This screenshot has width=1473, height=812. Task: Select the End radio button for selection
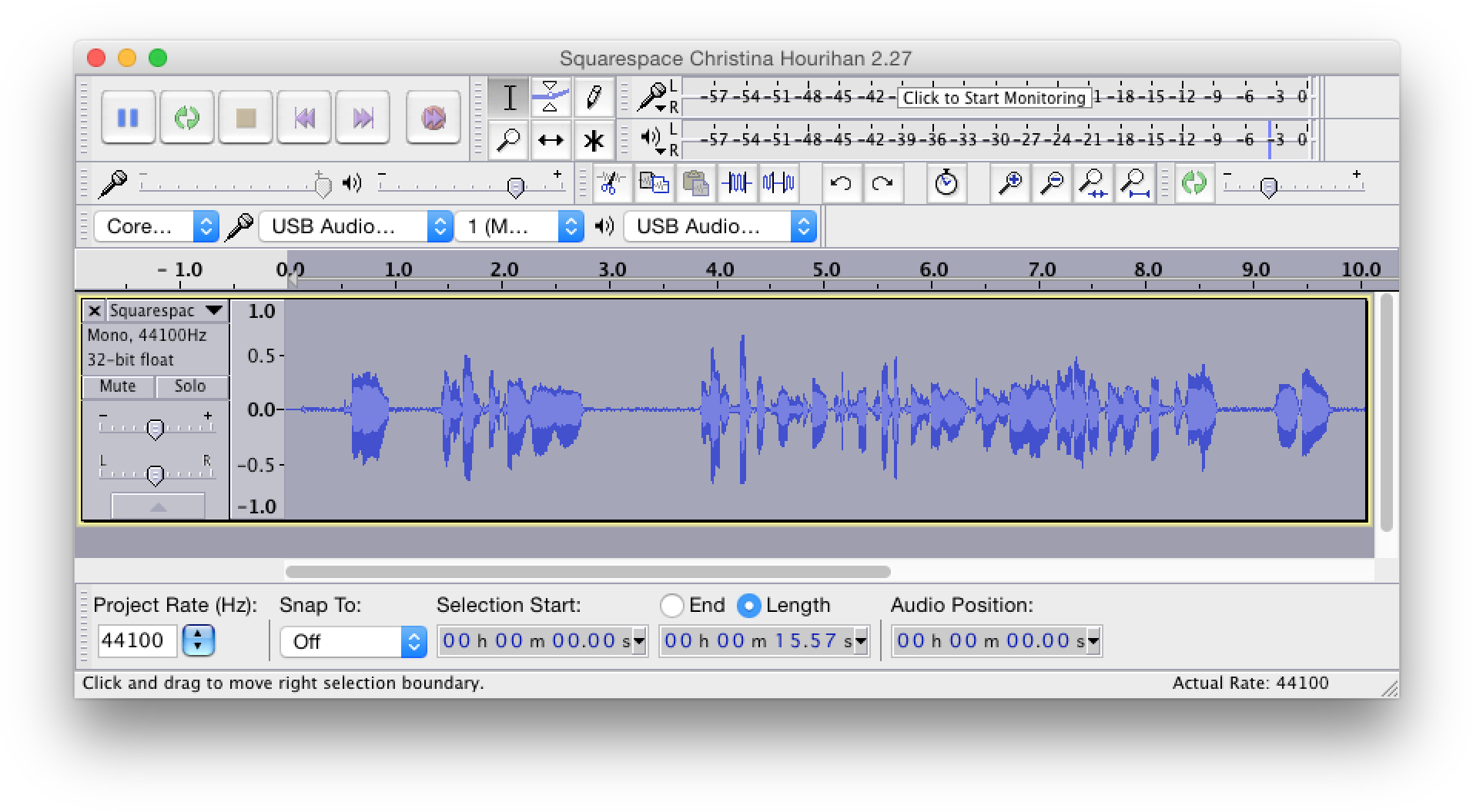(671, 606)
